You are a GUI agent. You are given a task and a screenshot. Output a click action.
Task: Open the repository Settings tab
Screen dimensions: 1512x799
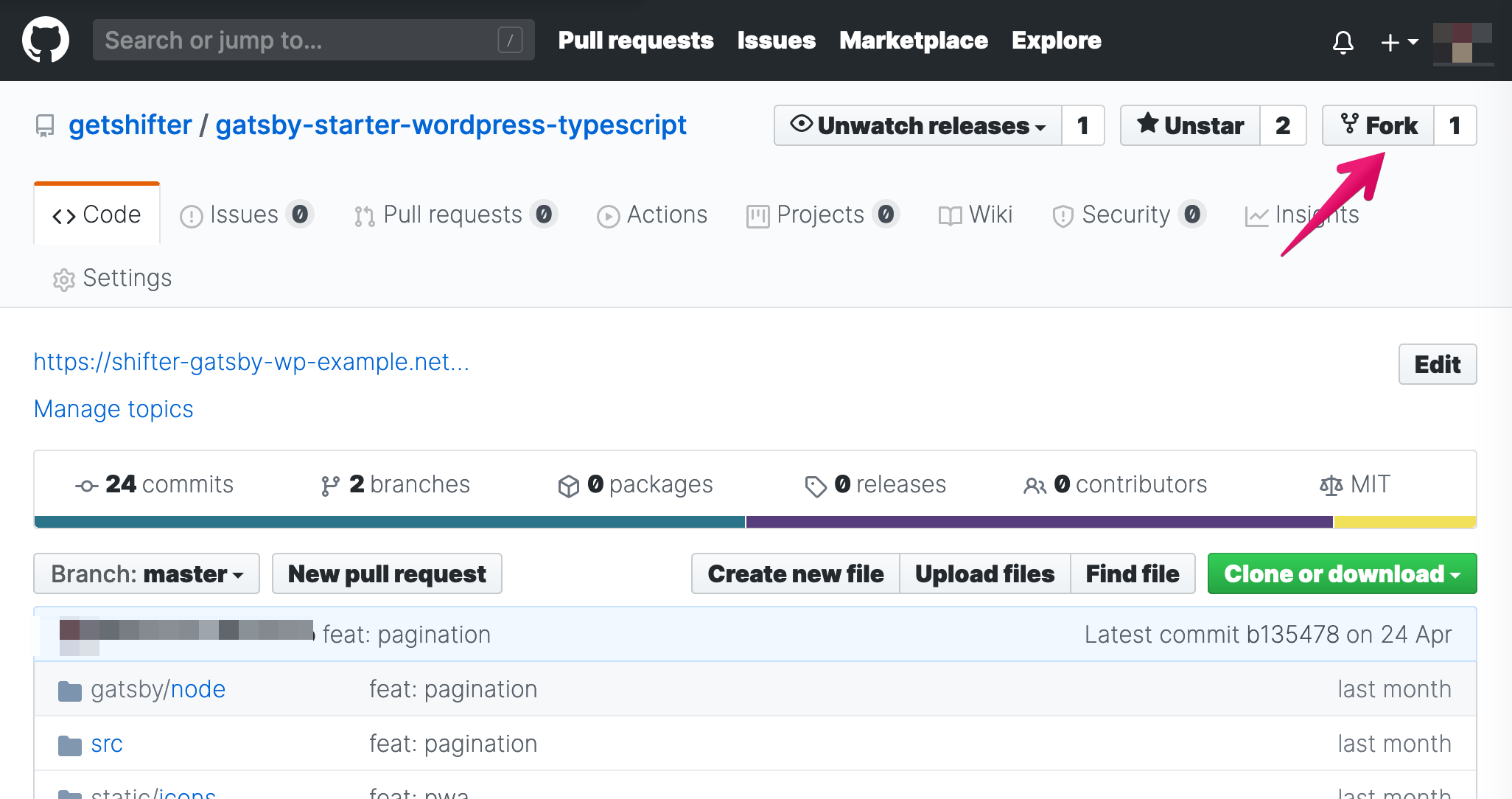(112, 278)
